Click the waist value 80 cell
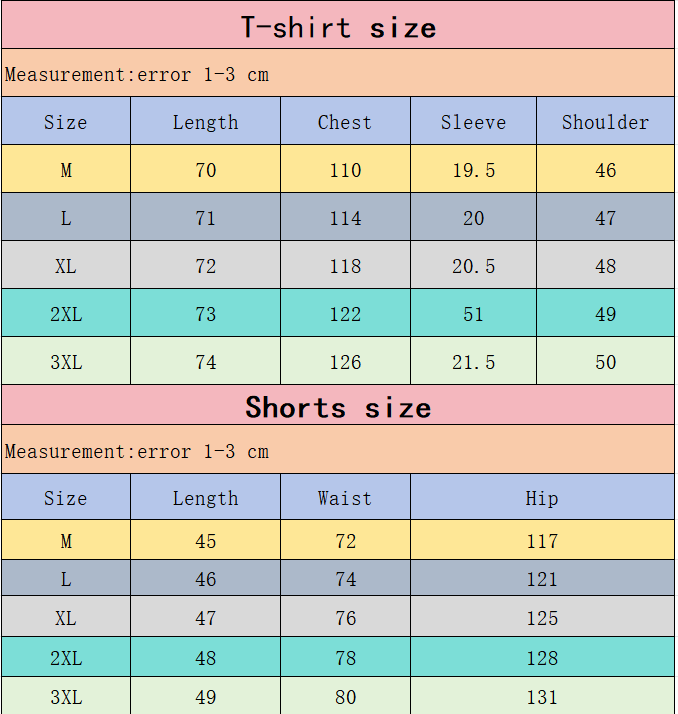Image resolution: width=678 pixels, height=714 pixels. 345,697
